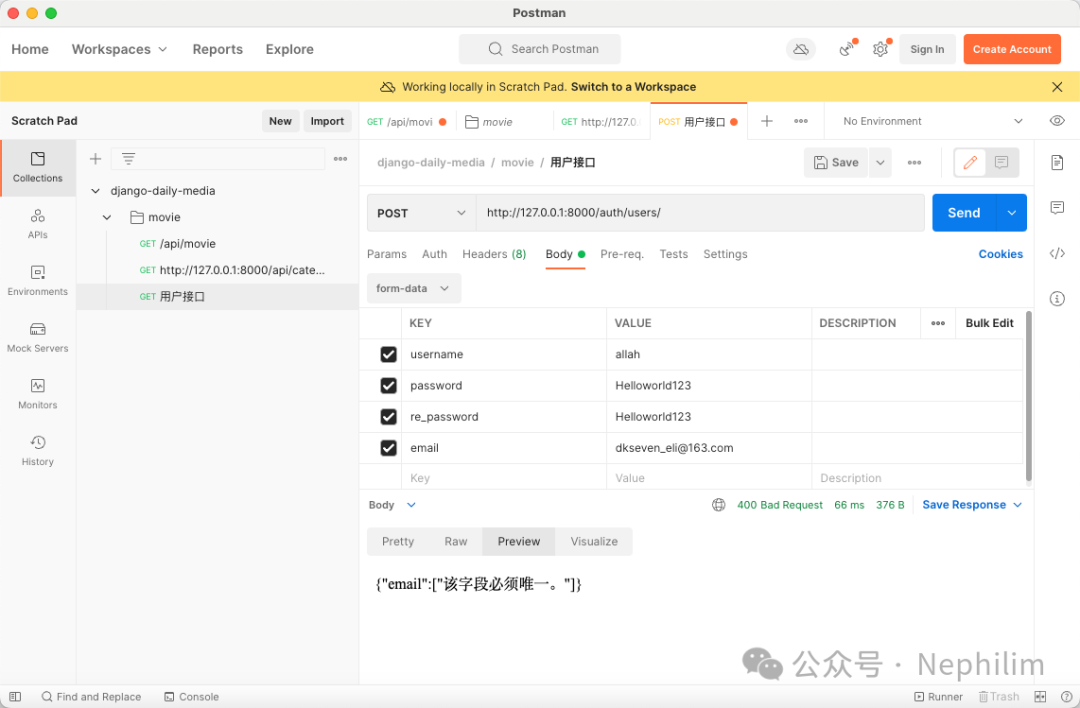Open Mock Servers in the sidebar
This screenshot has height=708, width=1080.
[x=38, y=337]
